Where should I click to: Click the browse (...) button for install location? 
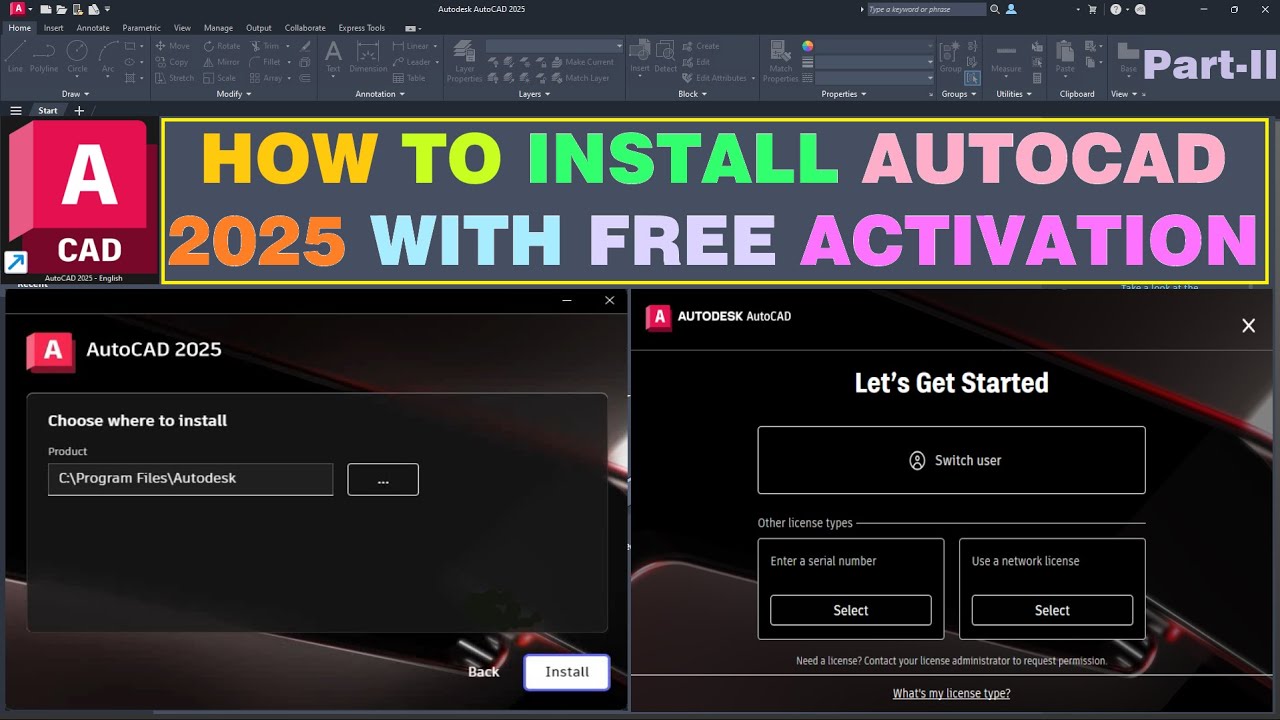pyautogui.click(x=383, y=479)
